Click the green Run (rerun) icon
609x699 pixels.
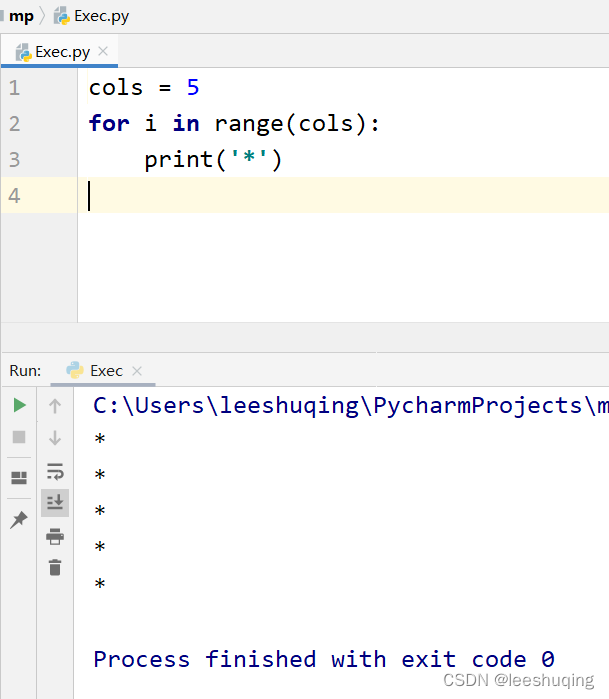[x=19, y=405]
